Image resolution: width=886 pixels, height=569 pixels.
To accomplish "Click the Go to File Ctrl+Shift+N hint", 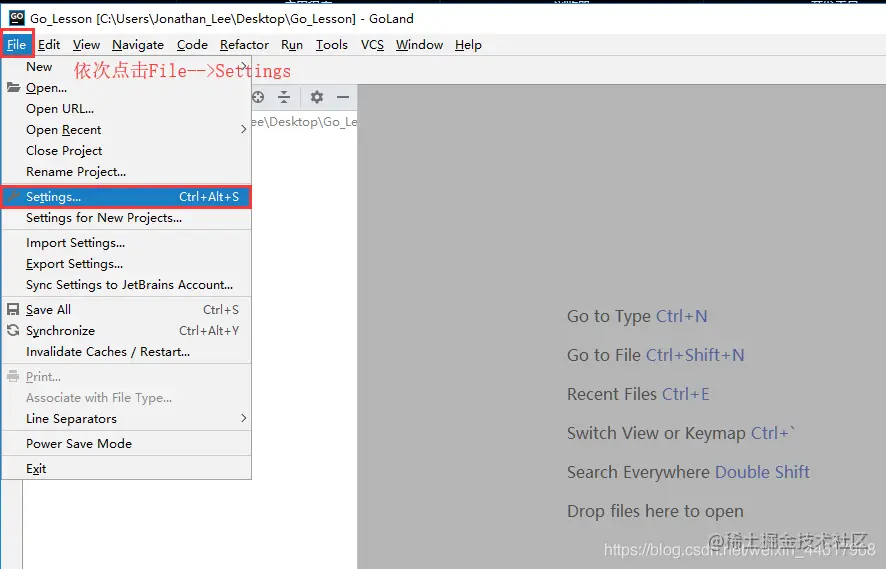I will click(x=655, y=355).
